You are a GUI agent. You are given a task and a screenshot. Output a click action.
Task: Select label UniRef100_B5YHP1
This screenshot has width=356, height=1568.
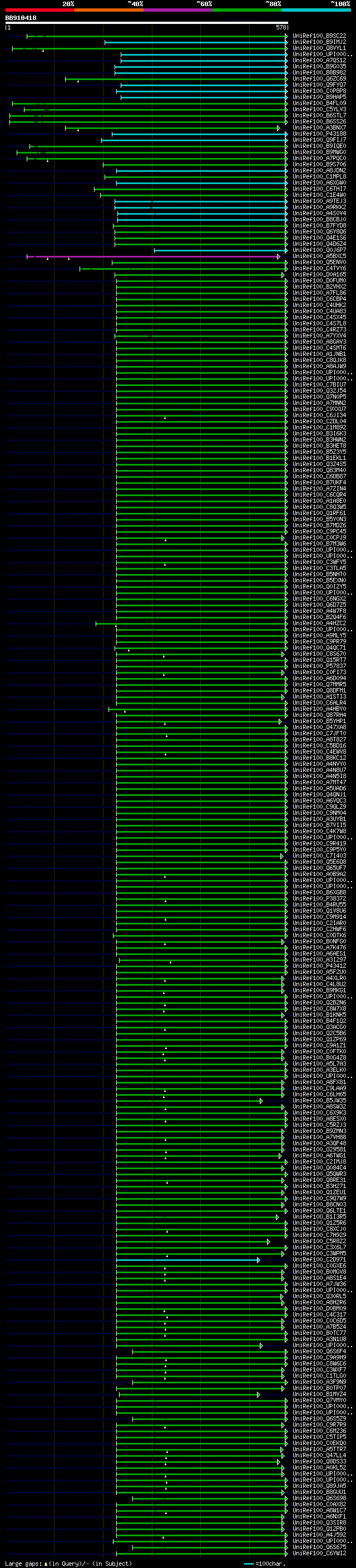pyautogui.click(x=319, y=721)
